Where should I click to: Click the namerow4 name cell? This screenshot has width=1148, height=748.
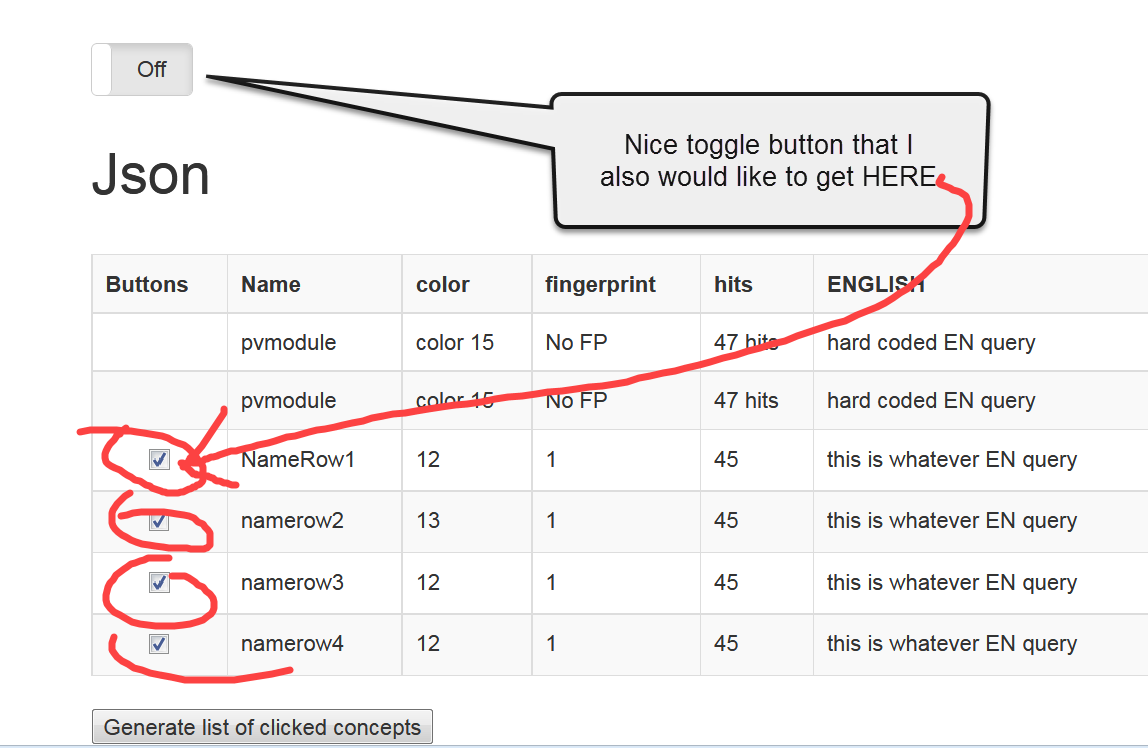pyautogui.click(x=292, y=644)
